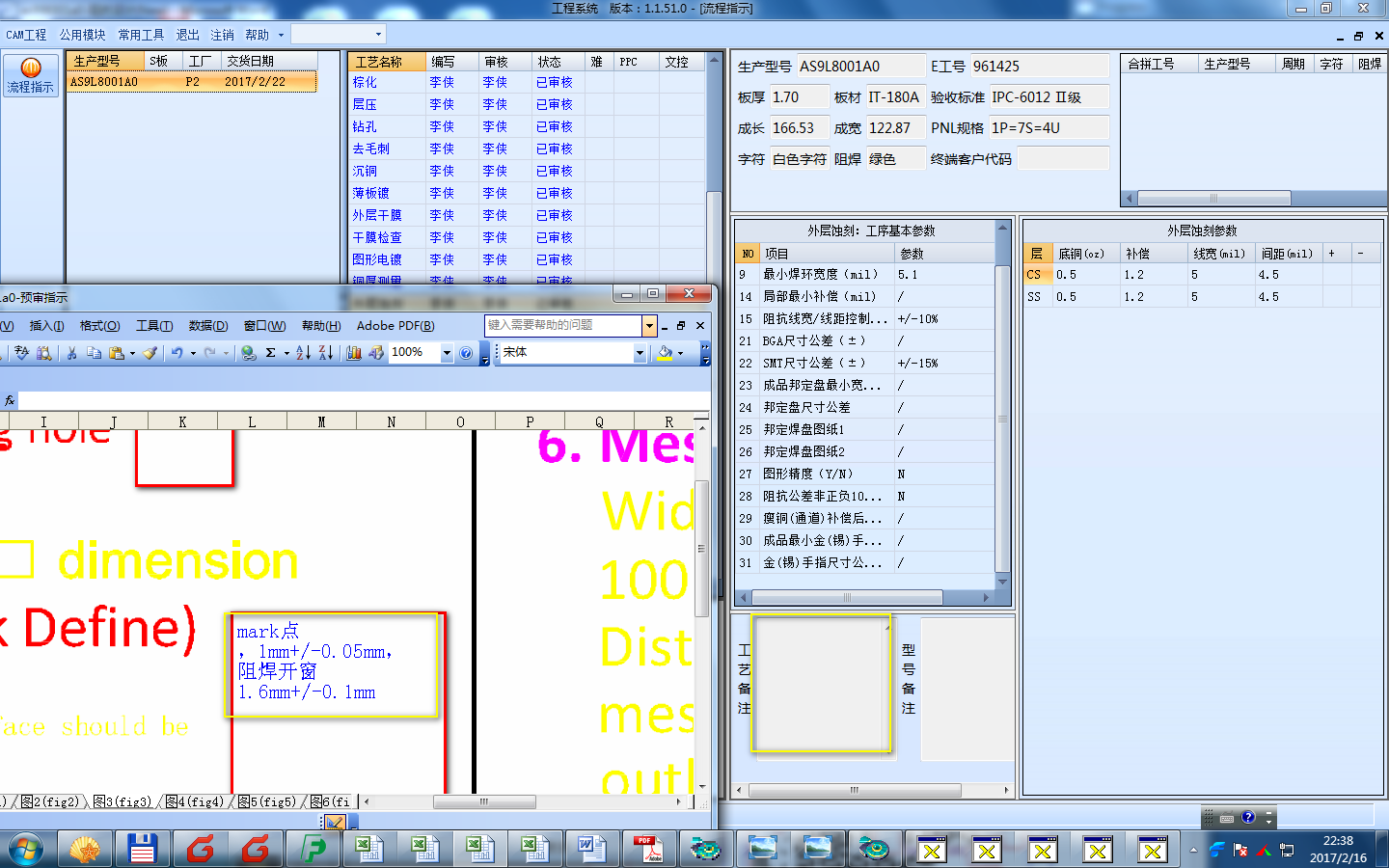Open the Paste options dropdown arrow
The width and height of the screenshot is (1389, 868).
click(132, 353)
